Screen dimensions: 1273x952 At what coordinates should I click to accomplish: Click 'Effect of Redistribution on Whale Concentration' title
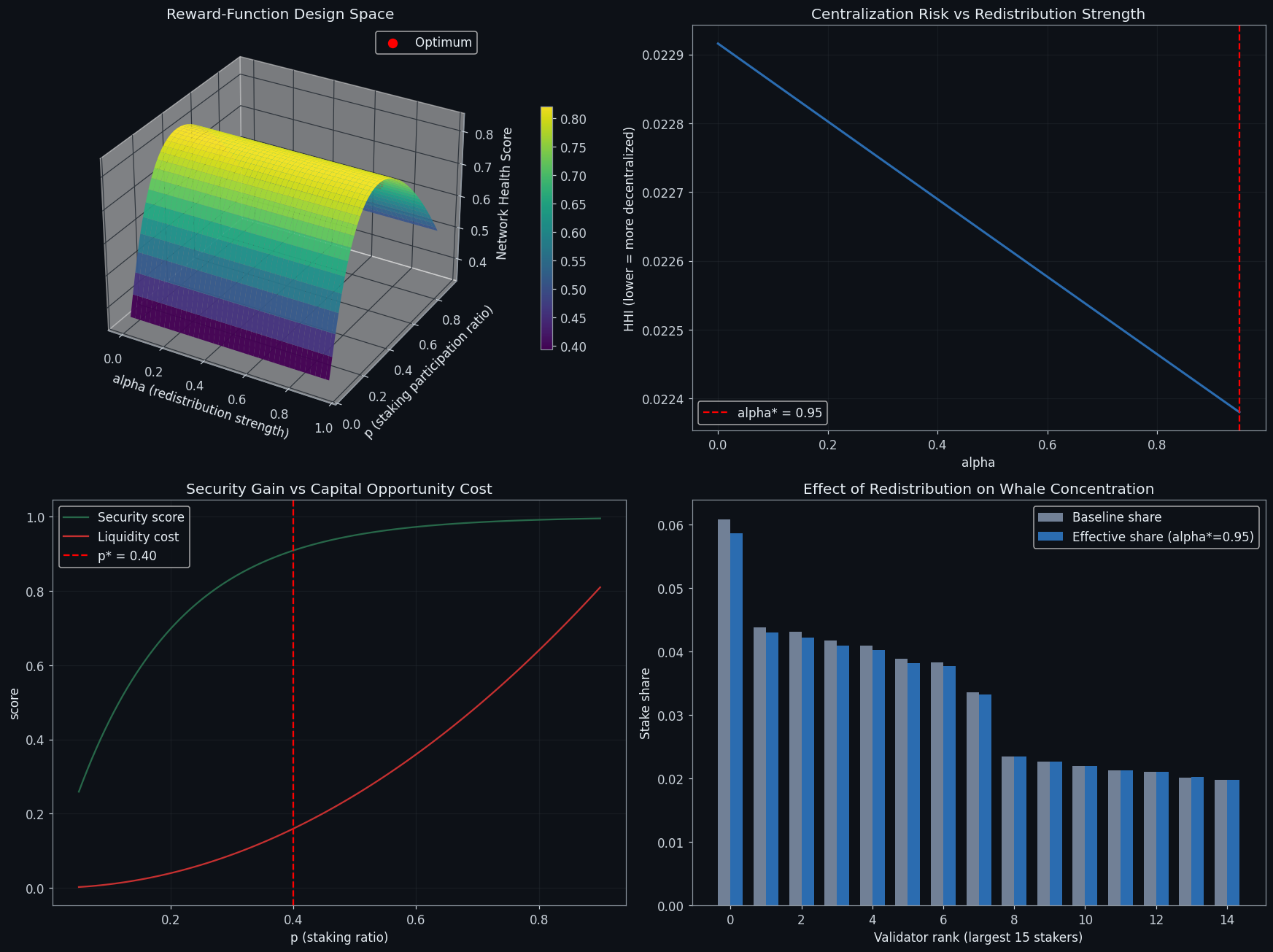click(978, 489)
